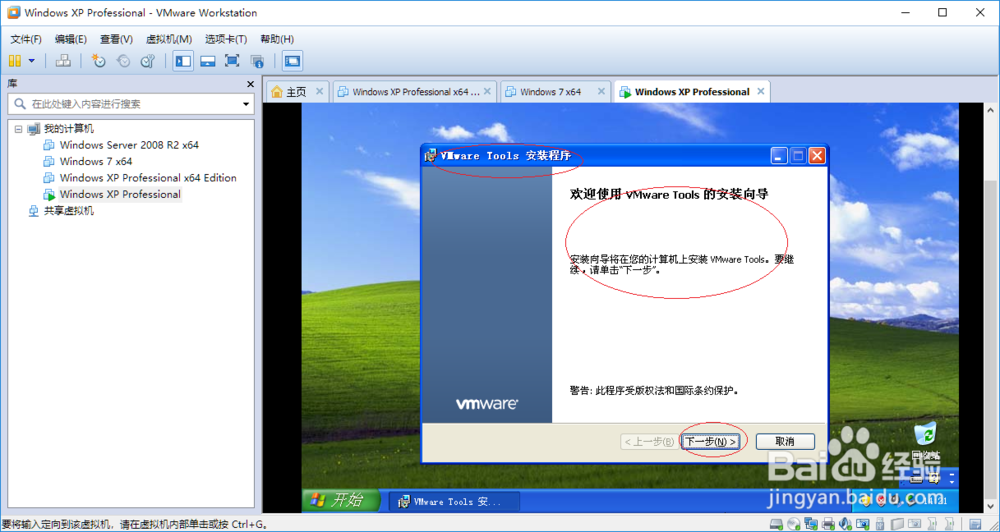Image resolution: width=1000 pixels, height=532 pixels.
Task: Expand the library search dropdown arrow
Action: 246,104
